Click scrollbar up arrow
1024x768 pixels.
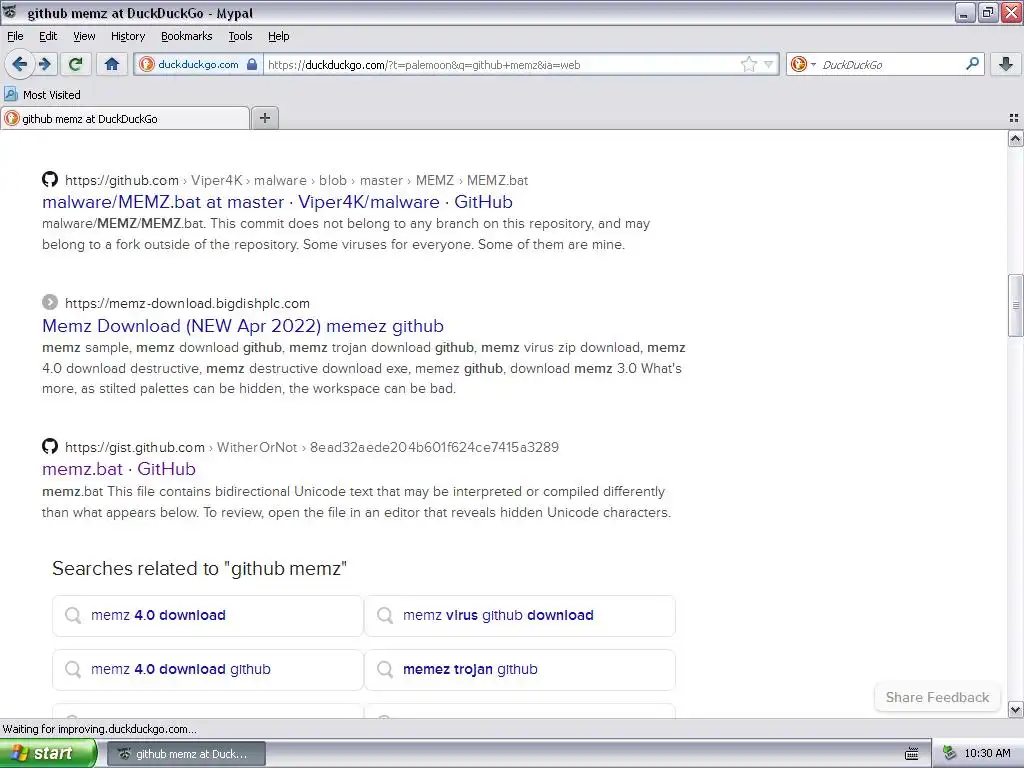(x=1016, y=138)
